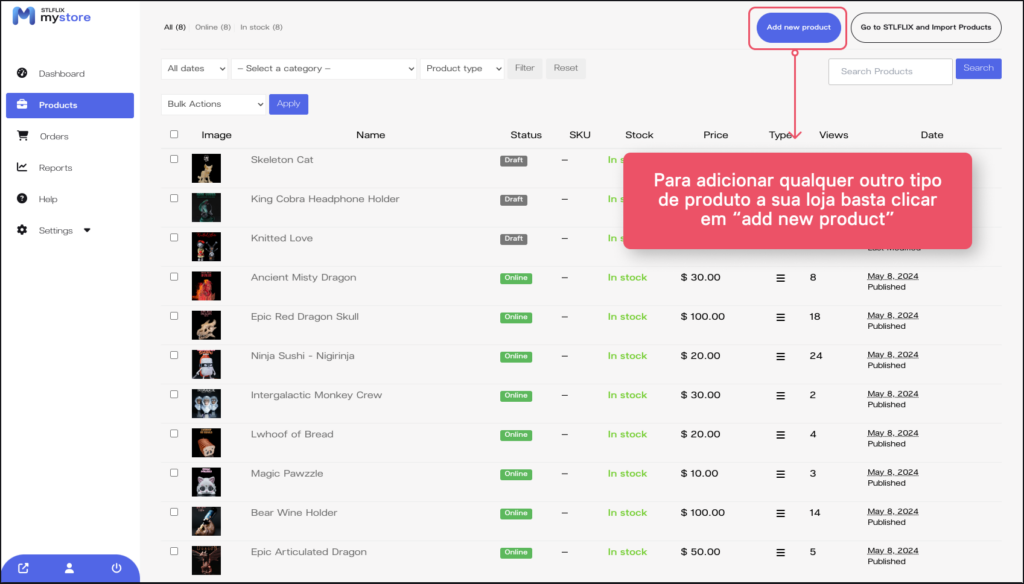The height and width of the screenshot is (584, 1024).
Task: Go to Dashboard in the sidebar
Action: tap(61, 74)
